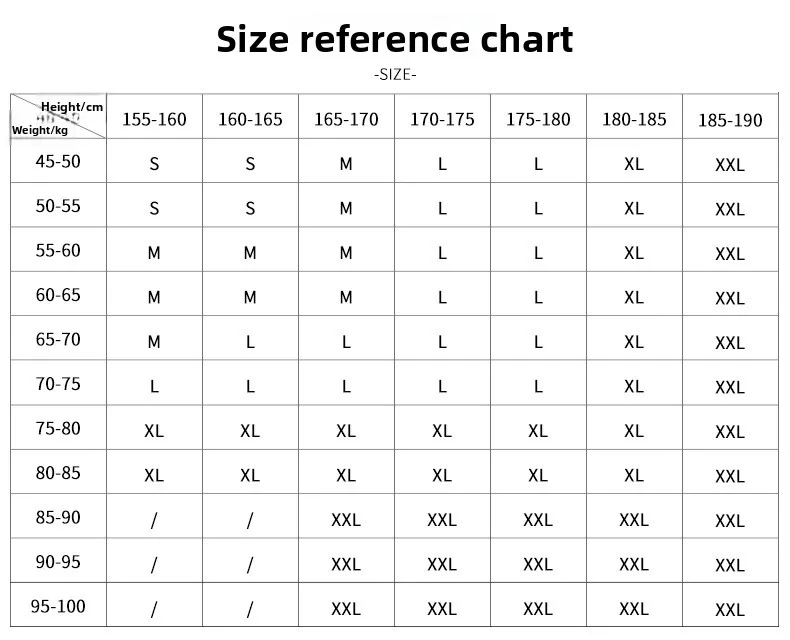Click the 65-70 weight row label

pyautogui.click(x=58, y=339)
